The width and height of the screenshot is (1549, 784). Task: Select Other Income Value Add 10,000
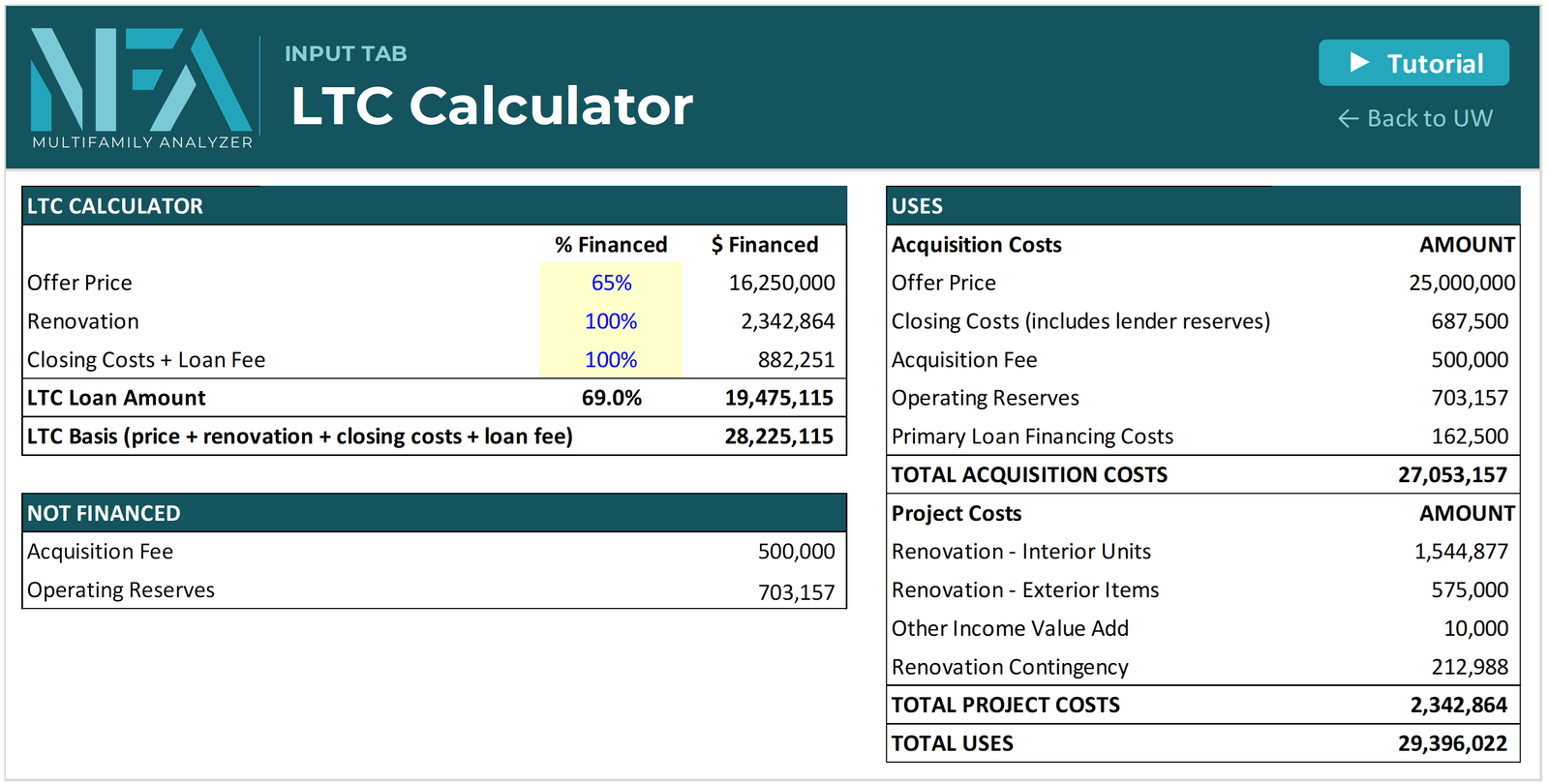[1475, 629]
